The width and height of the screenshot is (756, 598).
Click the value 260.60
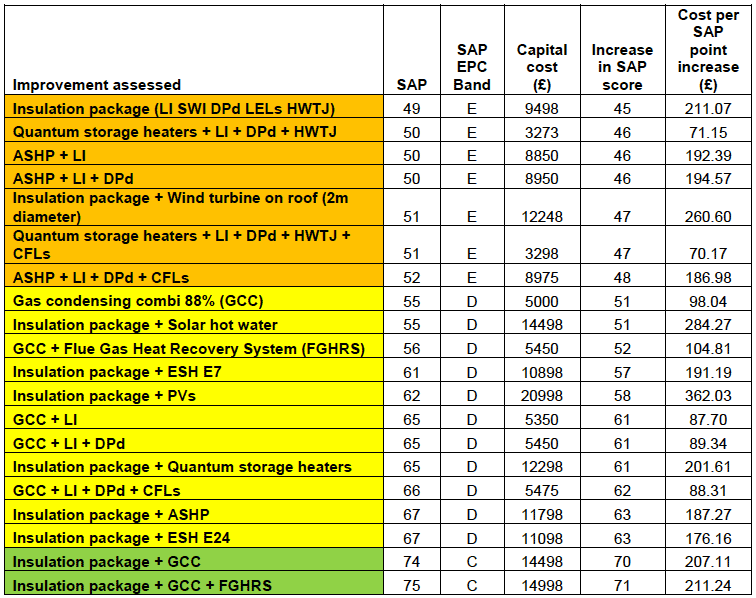(x=708, y=217)
